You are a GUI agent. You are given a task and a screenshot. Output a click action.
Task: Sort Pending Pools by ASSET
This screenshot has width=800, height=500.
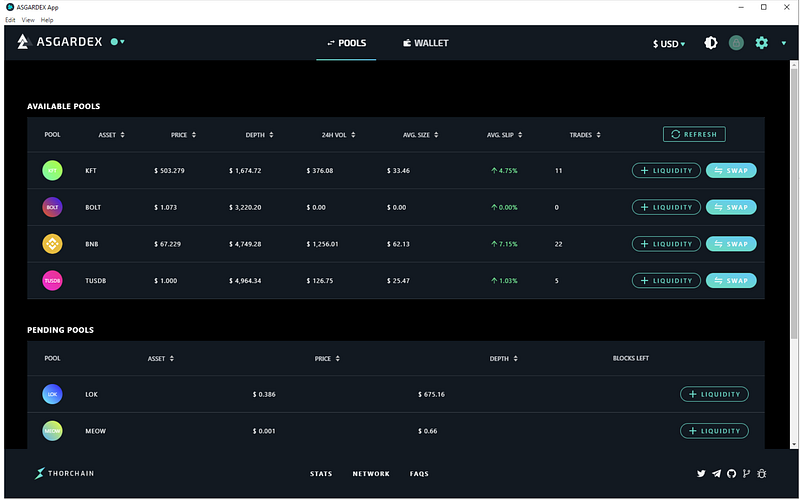(161, 359)
